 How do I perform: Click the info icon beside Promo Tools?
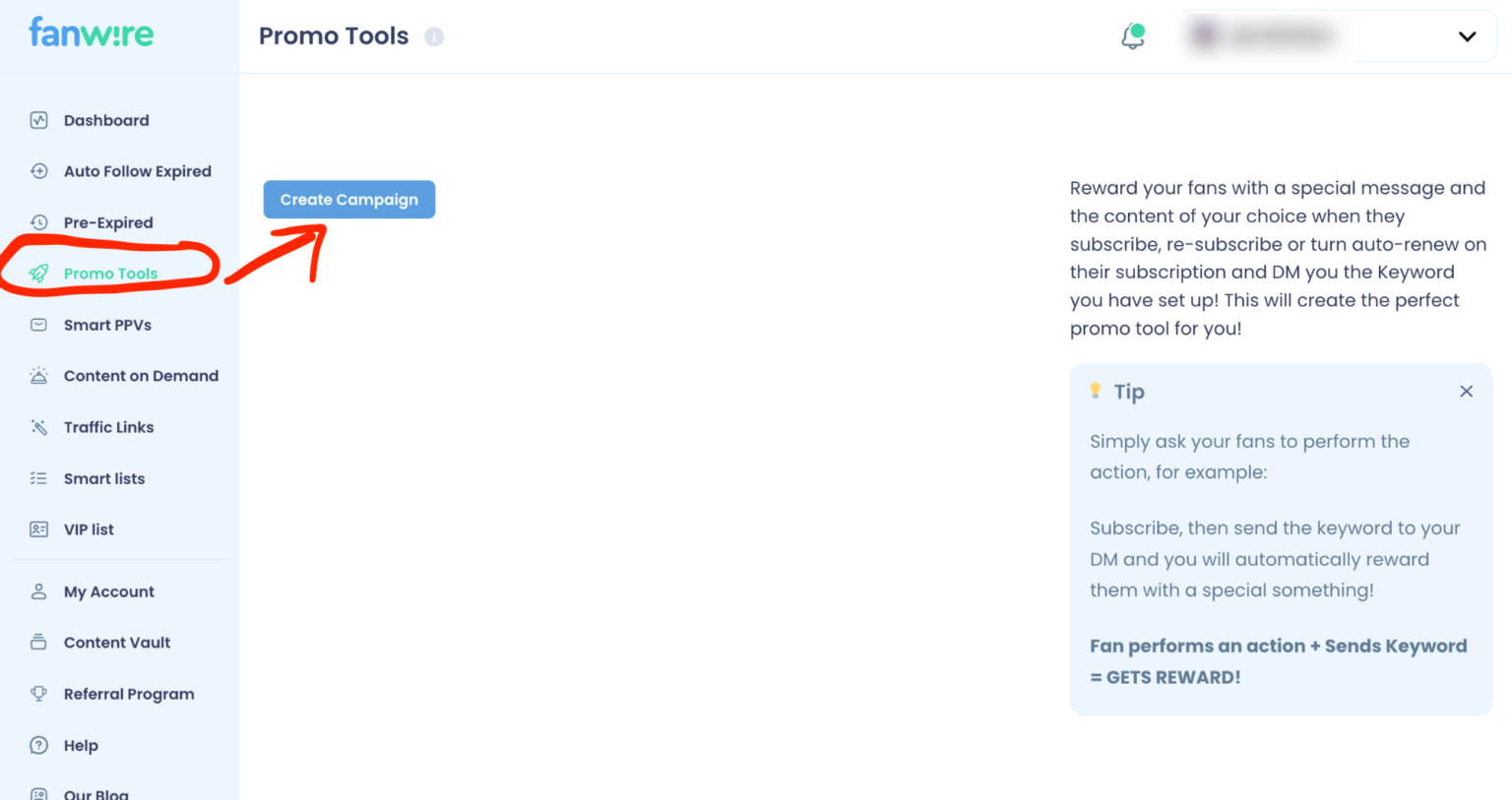click(434, 36)
